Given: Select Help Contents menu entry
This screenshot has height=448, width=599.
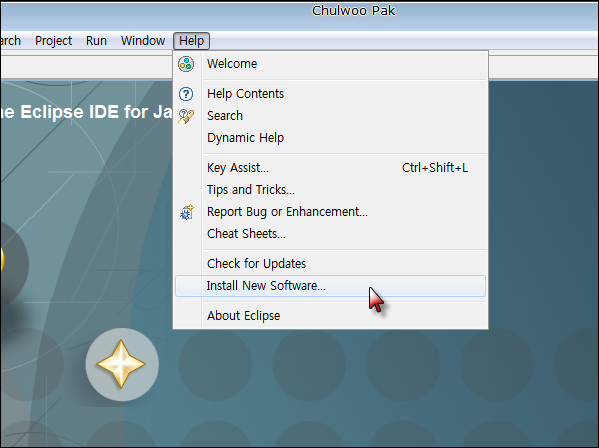Looking at the screenshot, I should point(330,94).
